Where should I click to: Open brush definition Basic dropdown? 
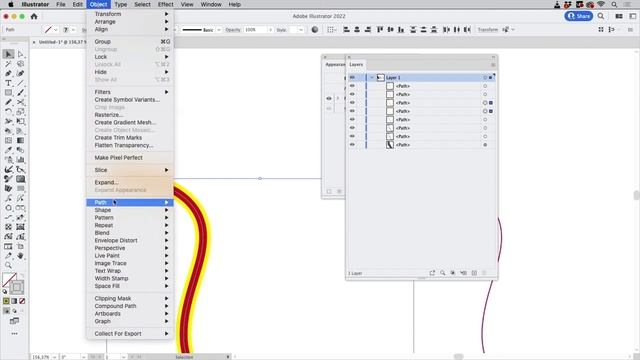click(x=219, y=30)
